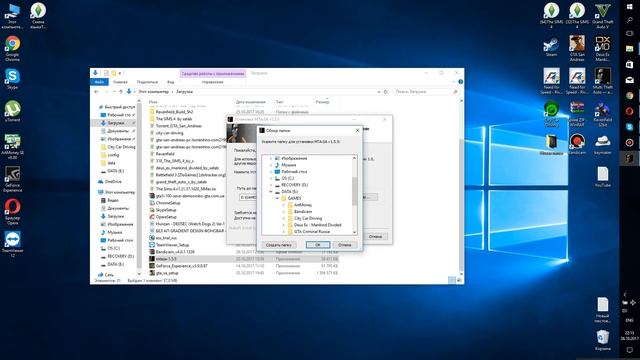
Task: Click the Explorer back navigation arrow
Action: [x=97, y=92]
